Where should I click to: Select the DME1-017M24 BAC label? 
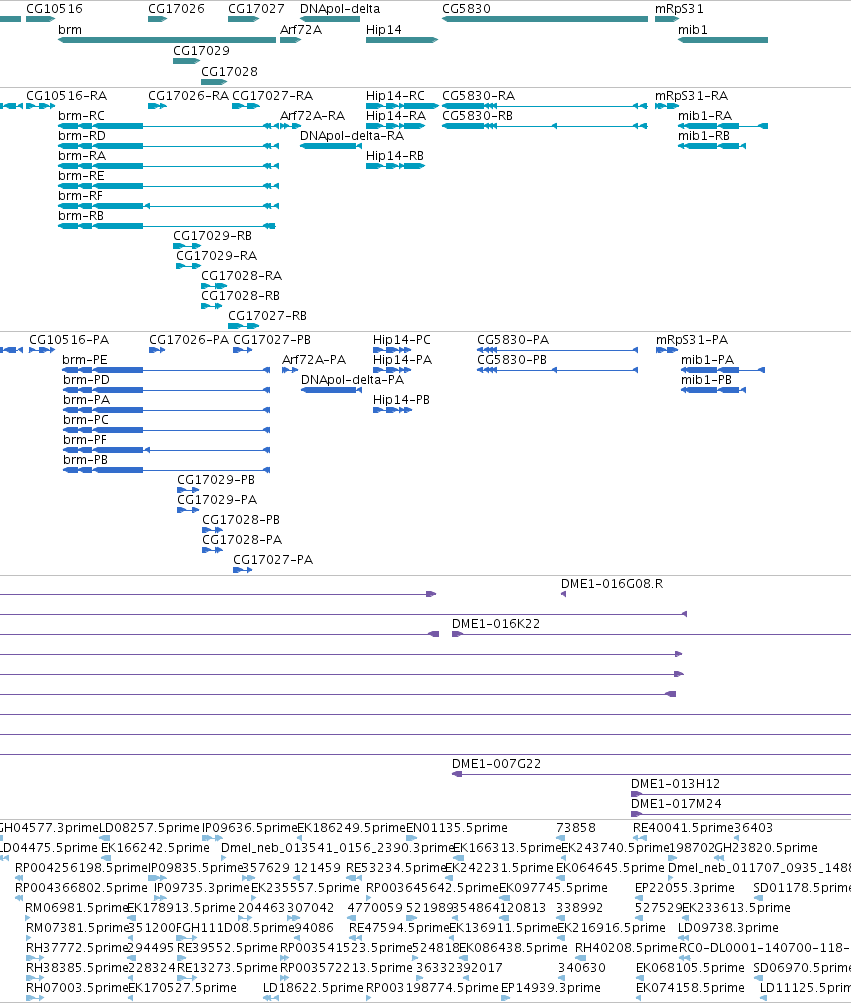point(676,804)
